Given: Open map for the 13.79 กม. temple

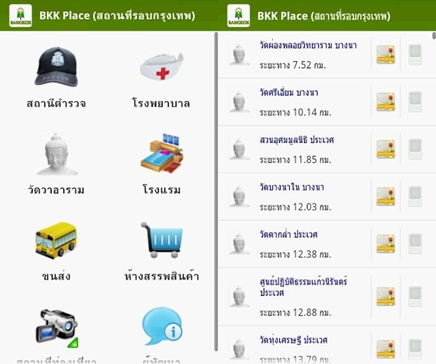Looking at the screenshot, I should tap(386, 349).
